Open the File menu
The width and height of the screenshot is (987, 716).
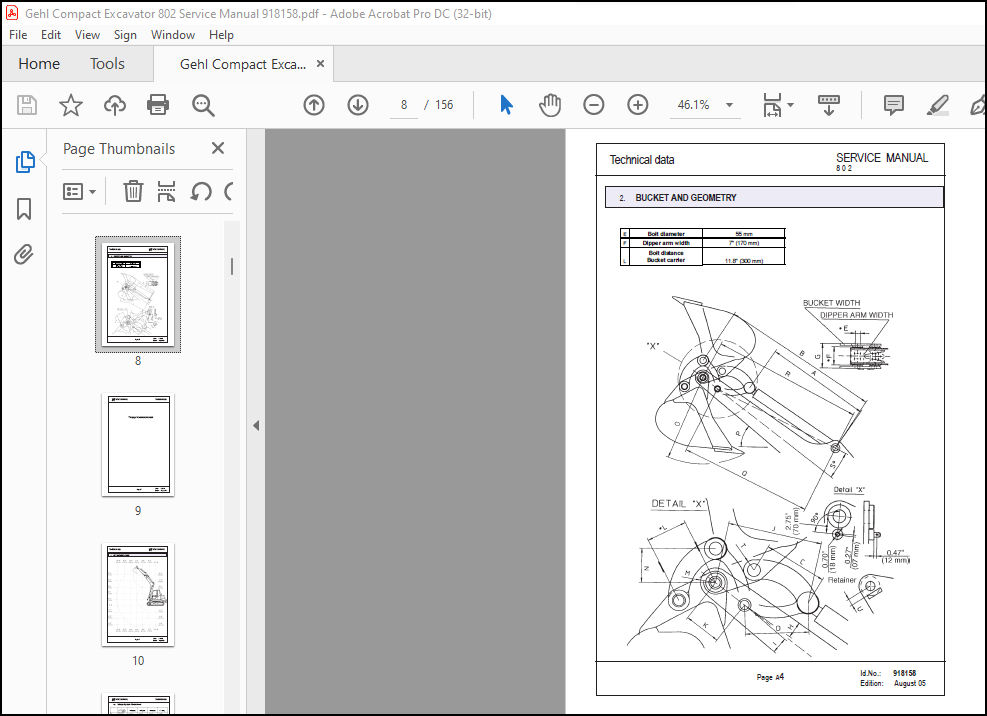coord(18,35)
